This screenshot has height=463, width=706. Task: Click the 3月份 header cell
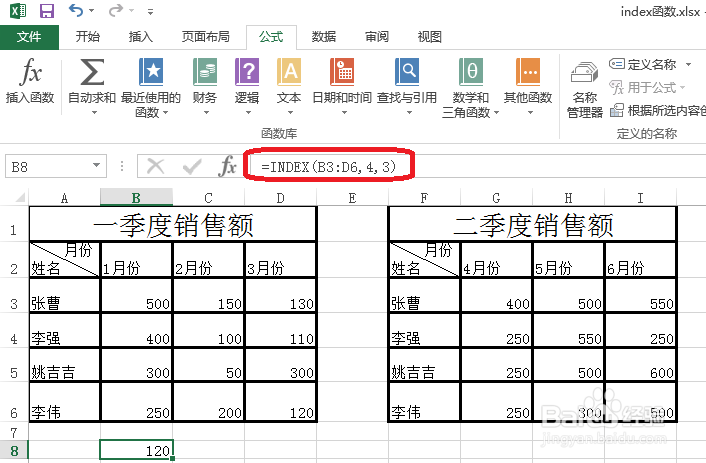pos(280,260)
